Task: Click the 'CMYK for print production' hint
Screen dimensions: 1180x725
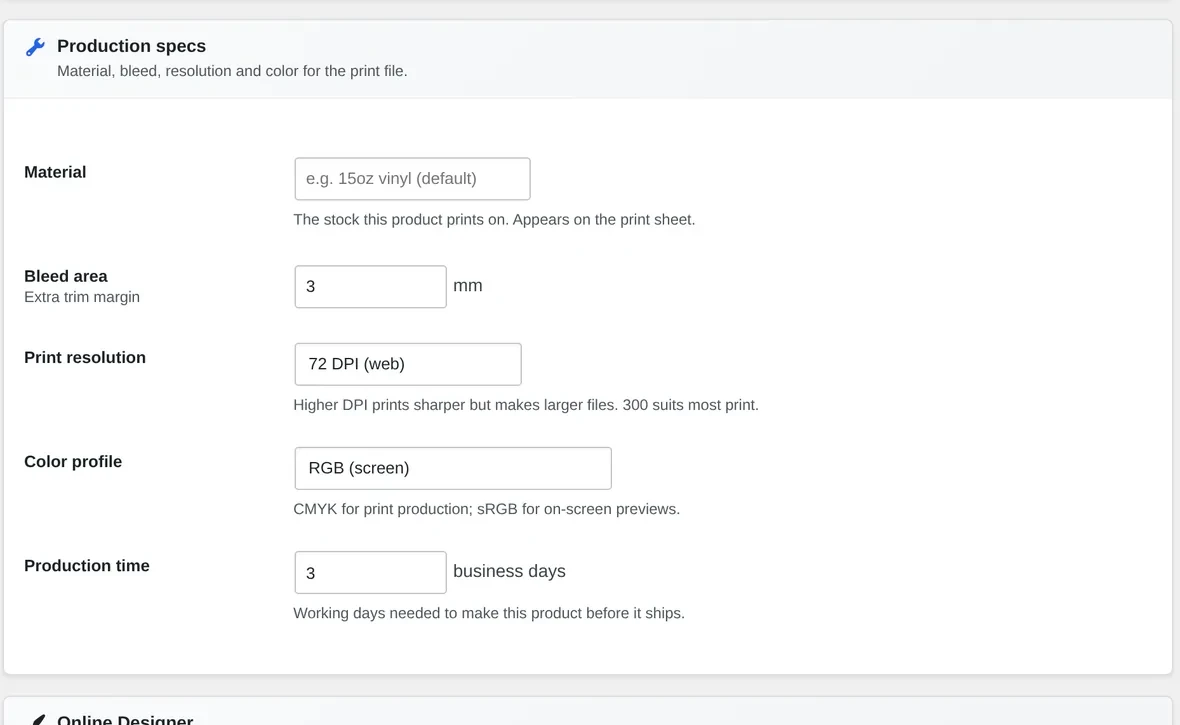Action: pos(487,509)
